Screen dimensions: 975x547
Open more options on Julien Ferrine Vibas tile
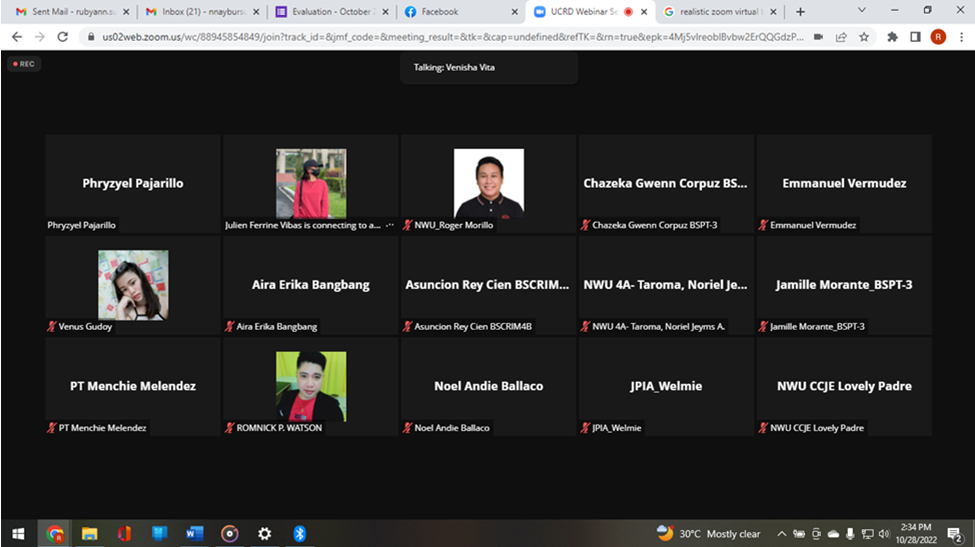[x=389, y=226]
